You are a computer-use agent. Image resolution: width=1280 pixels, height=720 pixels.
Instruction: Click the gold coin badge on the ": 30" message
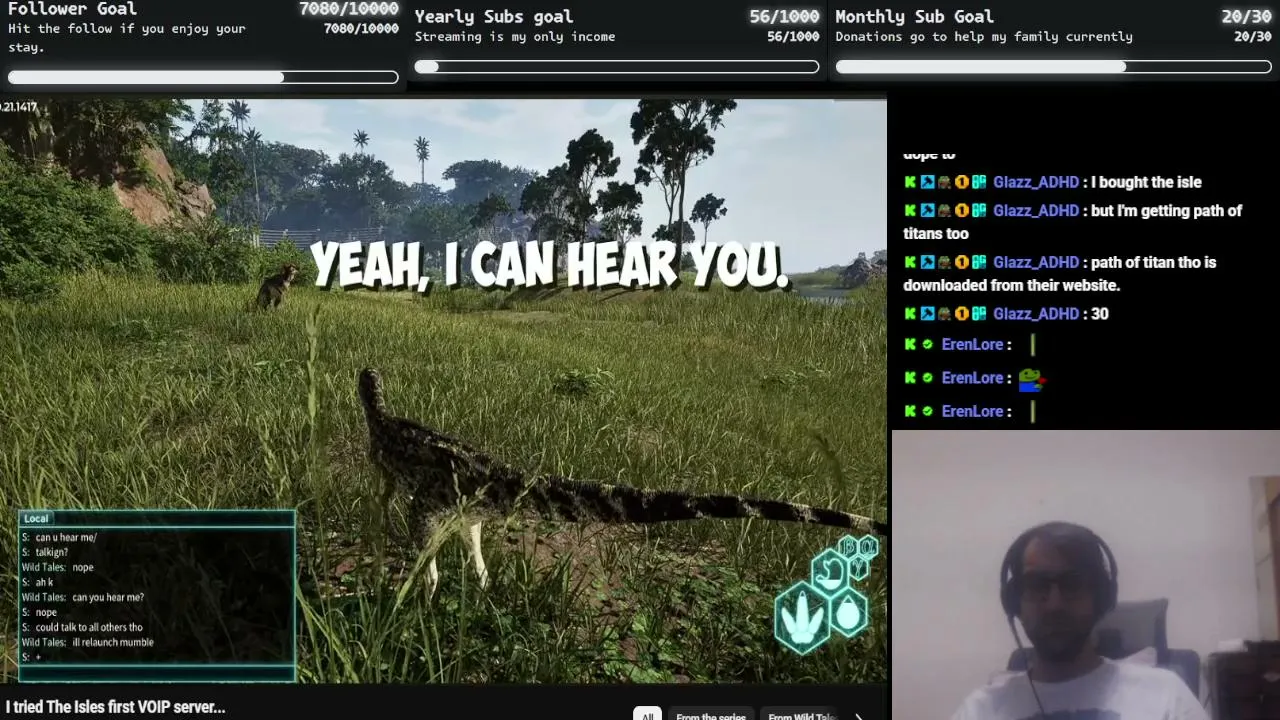click(961, 314)
